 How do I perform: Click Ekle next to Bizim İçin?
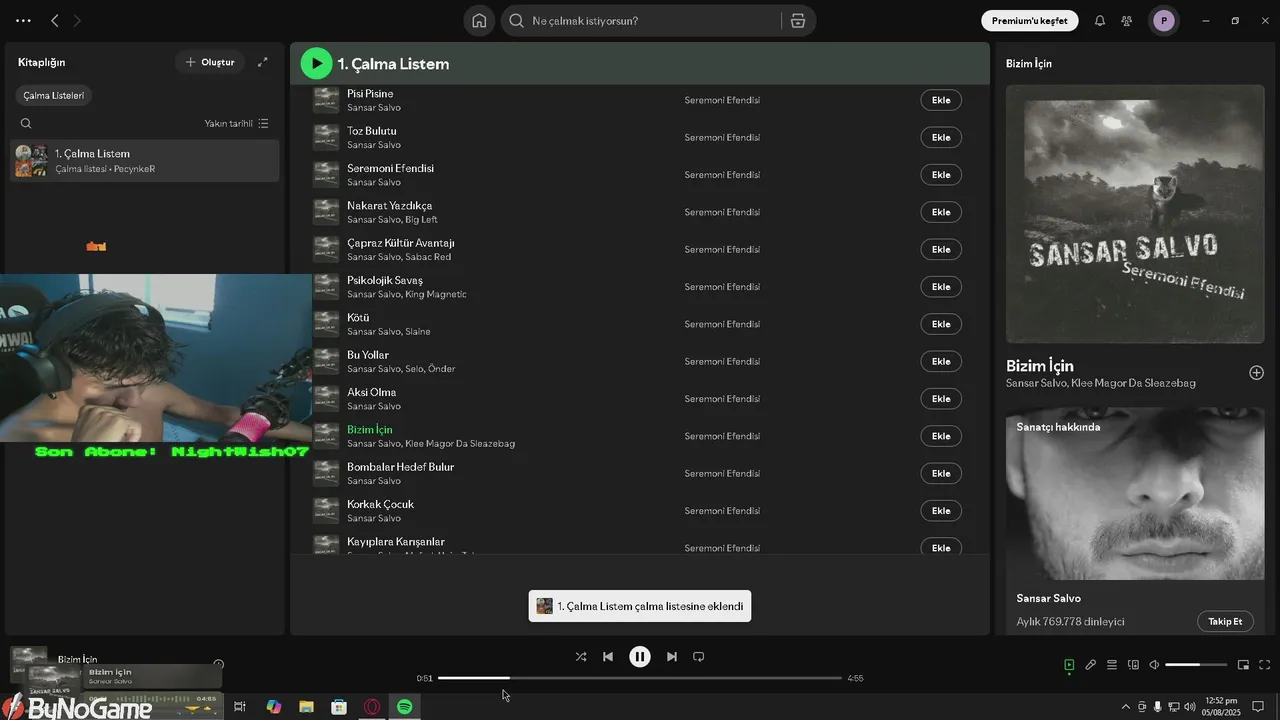click(941, 436)
